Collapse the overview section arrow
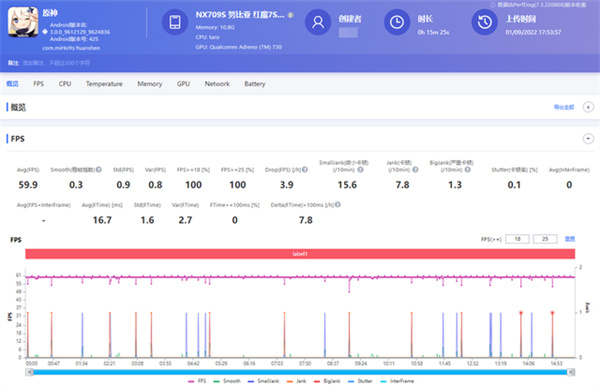600x386 pixels. click(588, 107)
